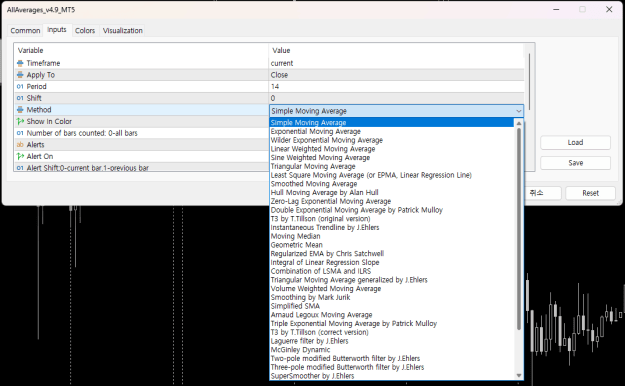
Task: Click the Load button
Action: coord(575,142)
